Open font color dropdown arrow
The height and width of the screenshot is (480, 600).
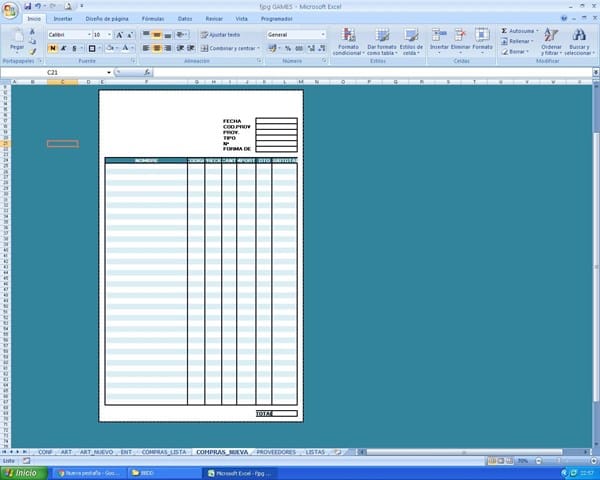(132, 48)
